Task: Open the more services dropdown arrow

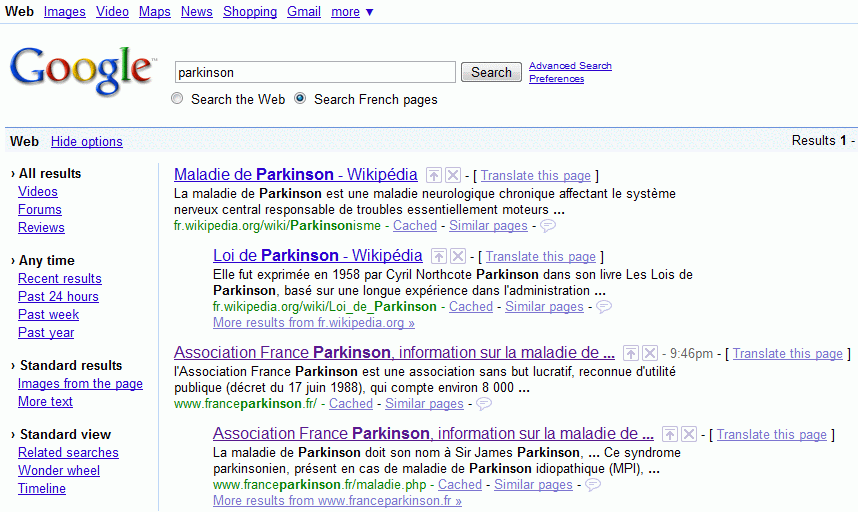Action: (x=369, y=12)
